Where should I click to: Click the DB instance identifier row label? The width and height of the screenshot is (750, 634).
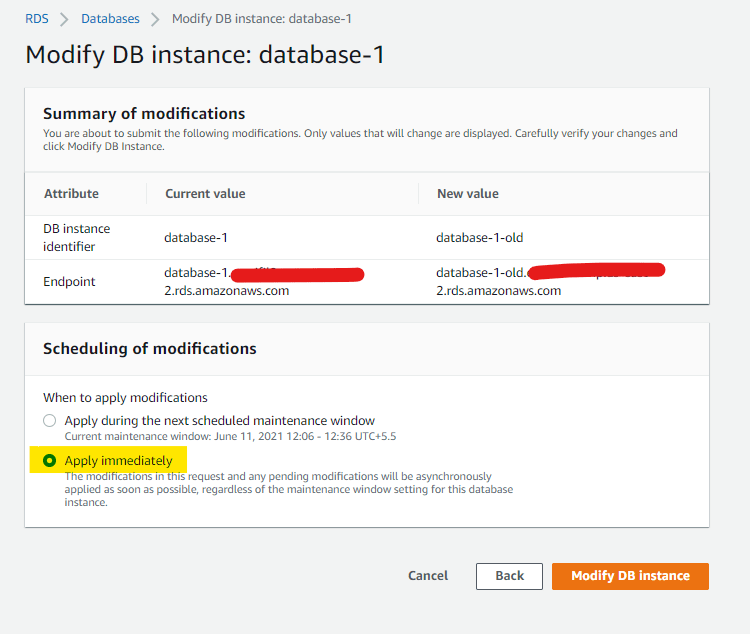[x=77, y=237]
